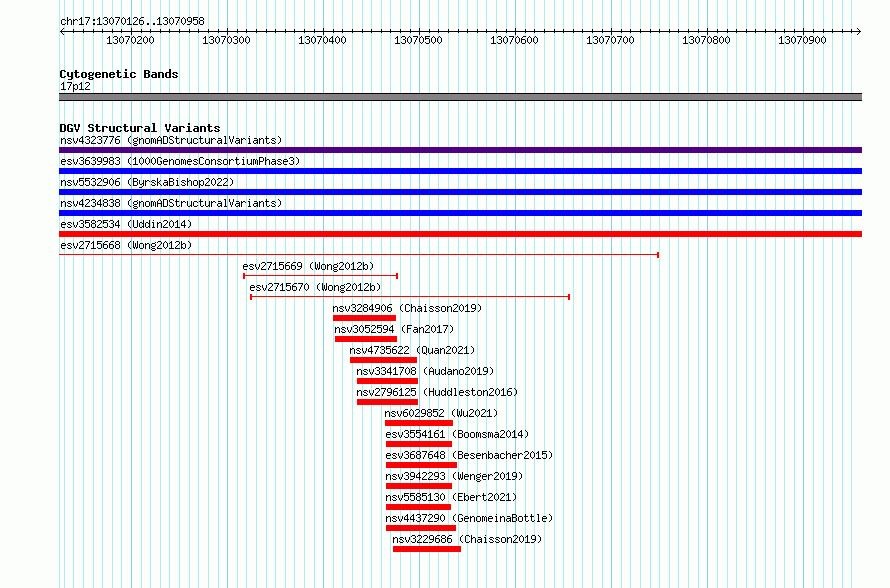Viewport: 890px width, 588px height.
Task: Click the 13070700 ruler position
Action: click(610, 40)
